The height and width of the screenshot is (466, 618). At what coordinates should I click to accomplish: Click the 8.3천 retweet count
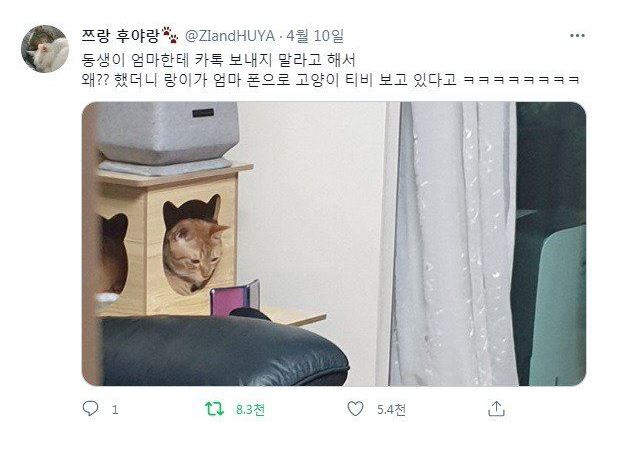coord(250,410)
